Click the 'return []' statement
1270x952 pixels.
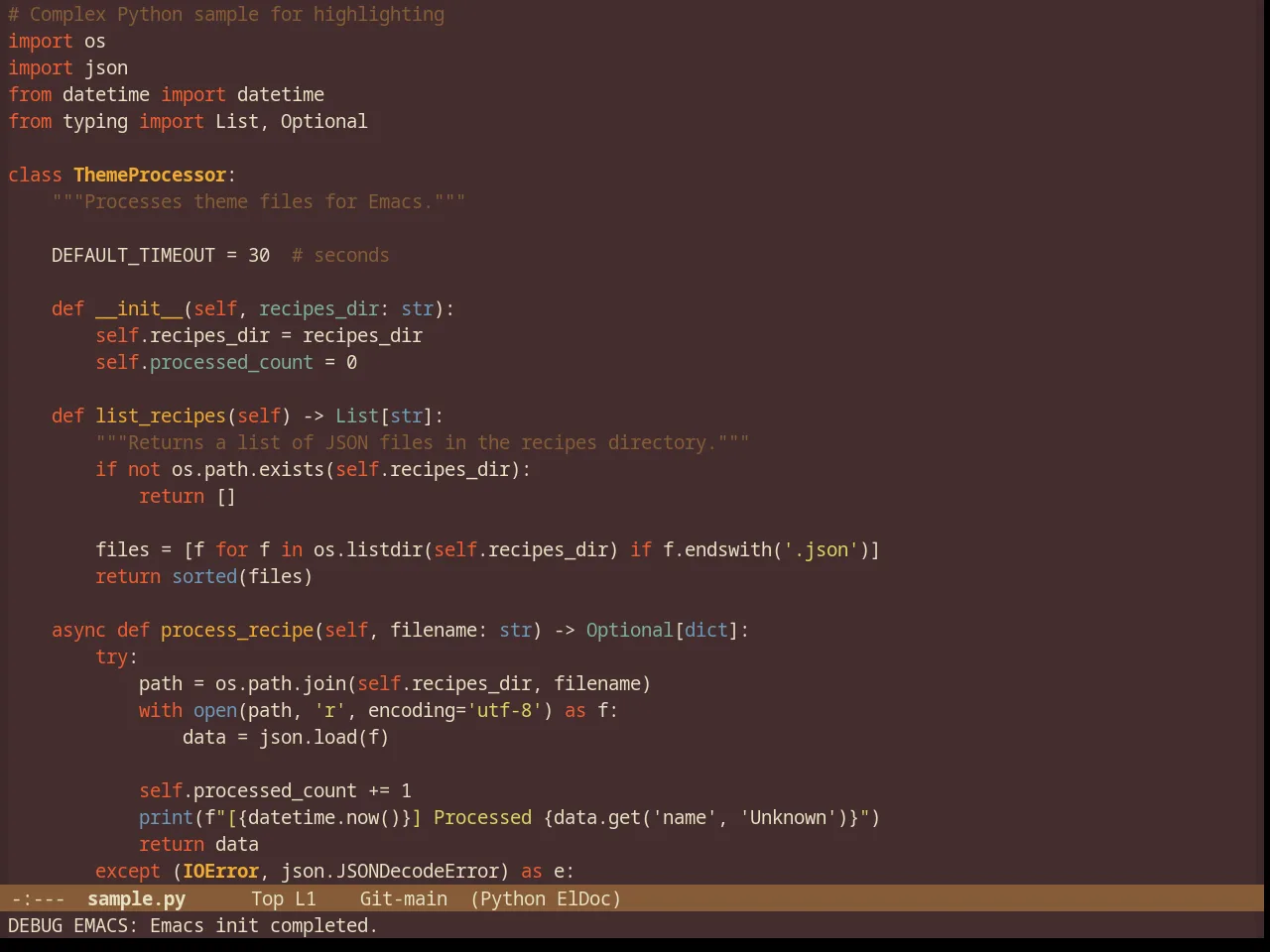click(188, 497)
